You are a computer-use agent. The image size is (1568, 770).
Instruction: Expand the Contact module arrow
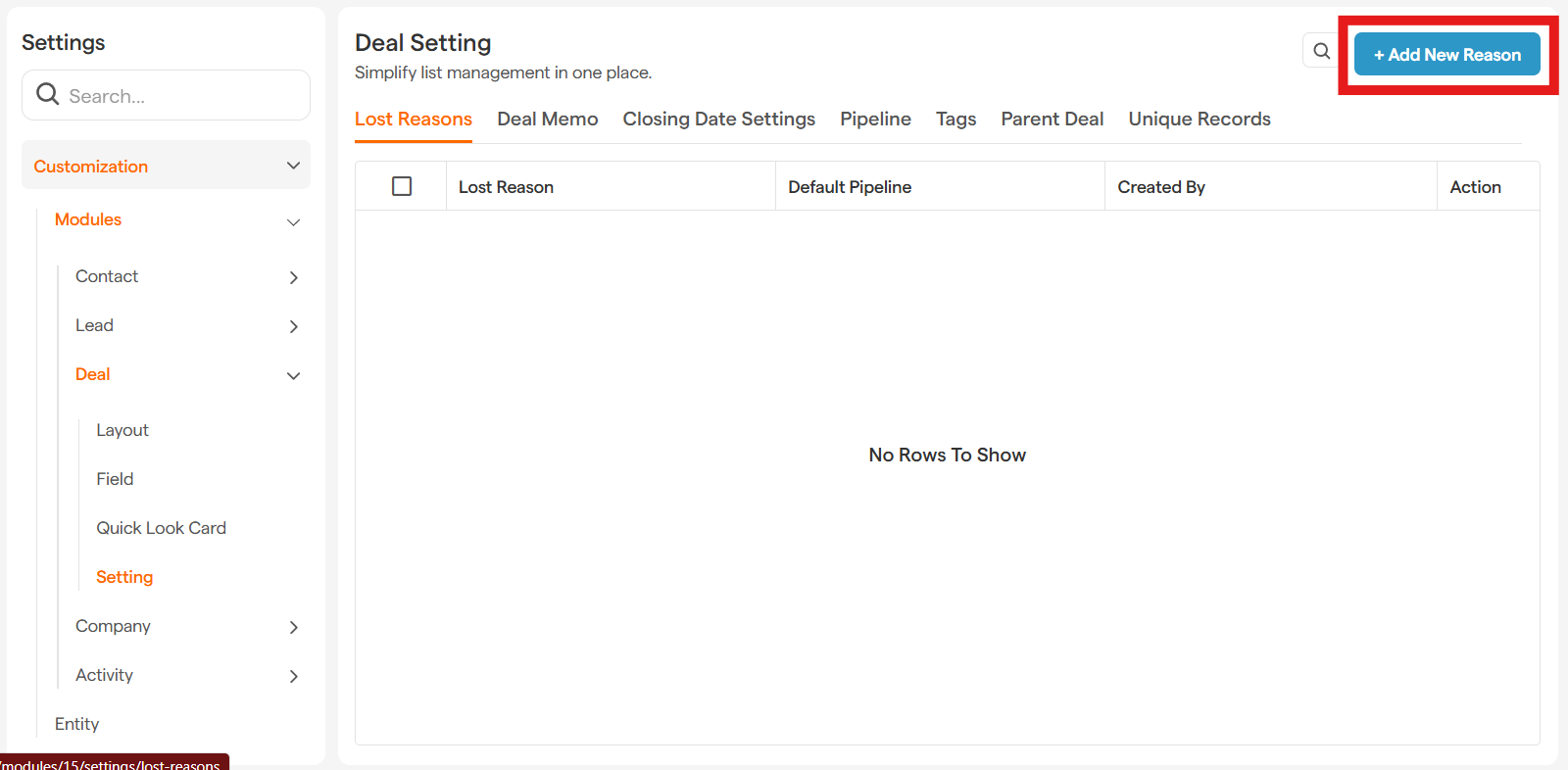point(293,277)
